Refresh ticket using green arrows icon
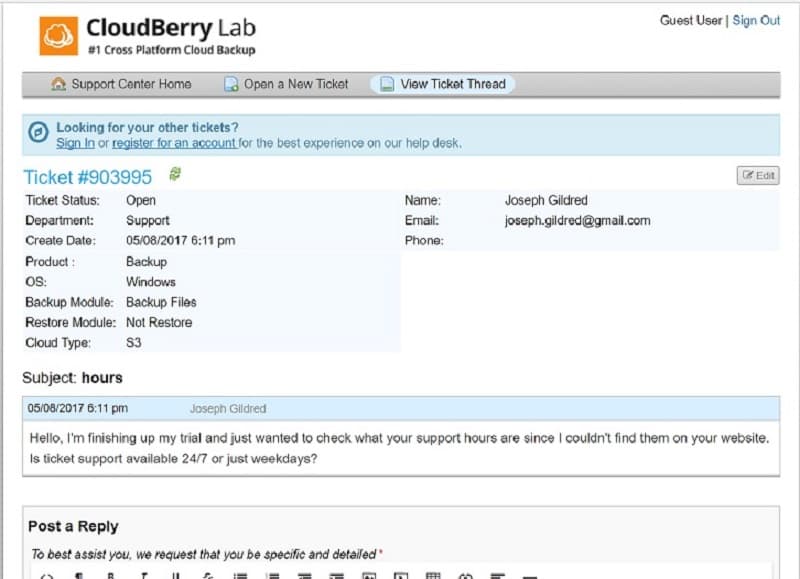The width and height of the screenshot is (800, 579). pyautogui.click(x=175, y=174)
